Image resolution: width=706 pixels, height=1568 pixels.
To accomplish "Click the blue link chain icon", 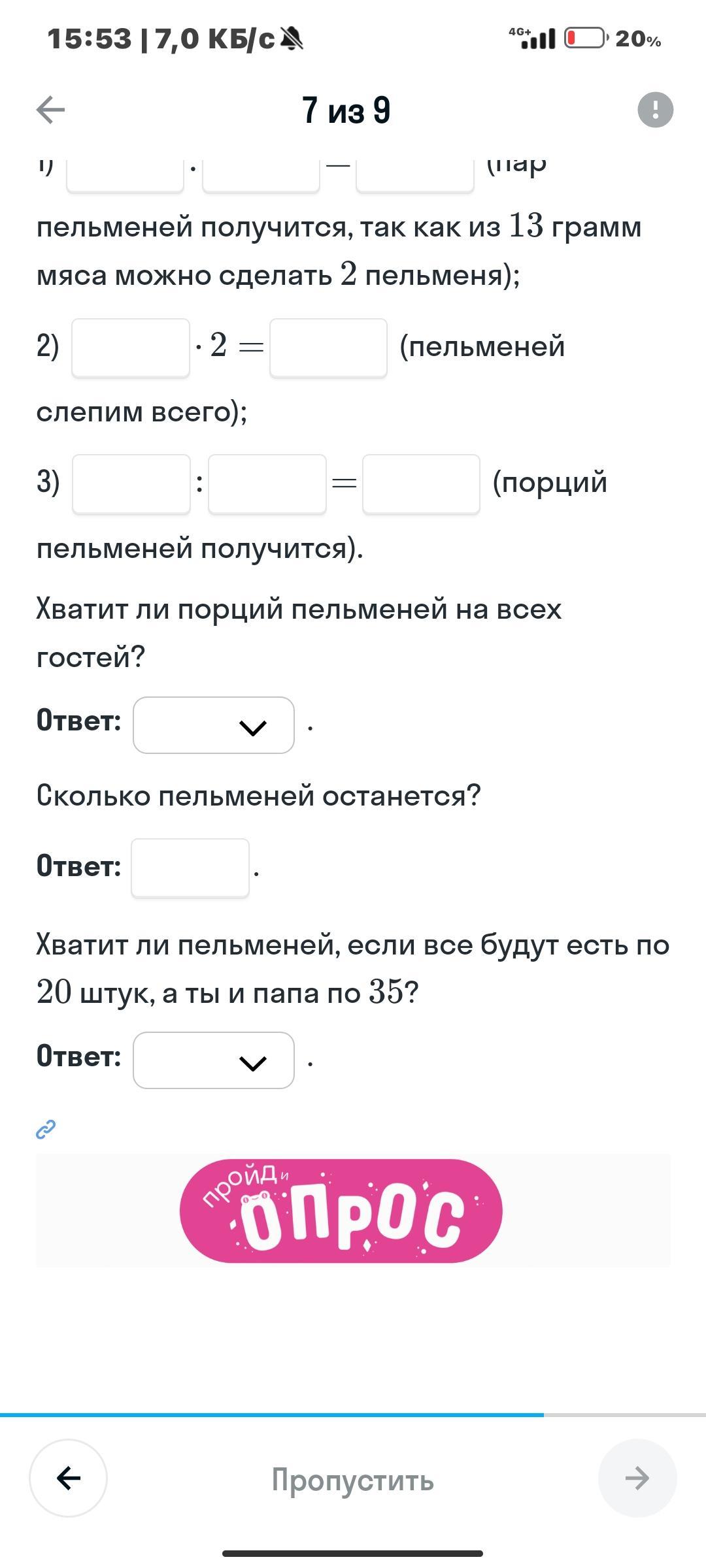I will click(46, 1129).
